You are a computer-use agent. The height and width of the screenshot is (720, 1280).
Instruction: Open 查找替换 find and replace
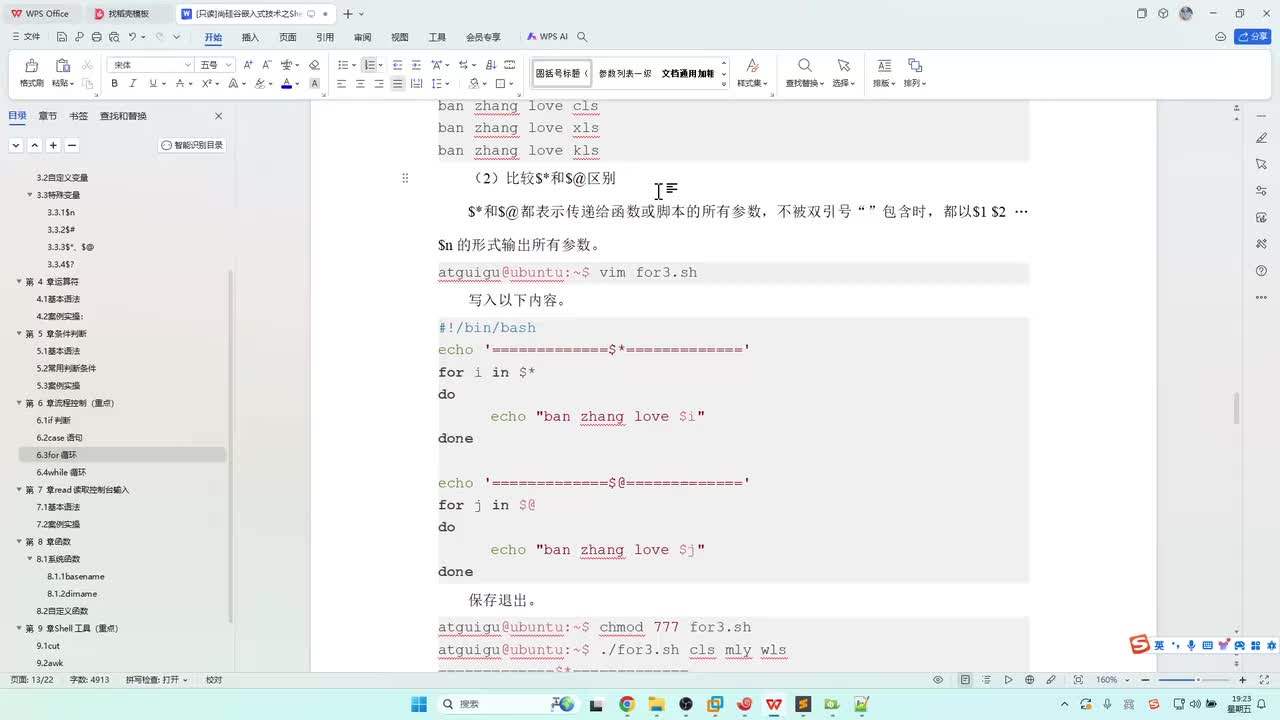coord(804,73)
